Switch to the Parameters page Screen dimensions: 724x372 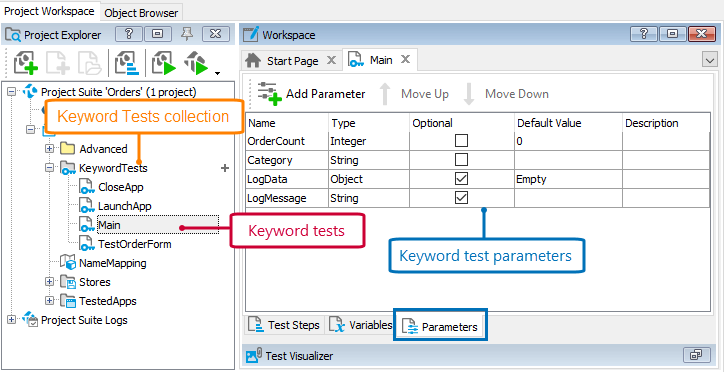[x=440, y=327]
